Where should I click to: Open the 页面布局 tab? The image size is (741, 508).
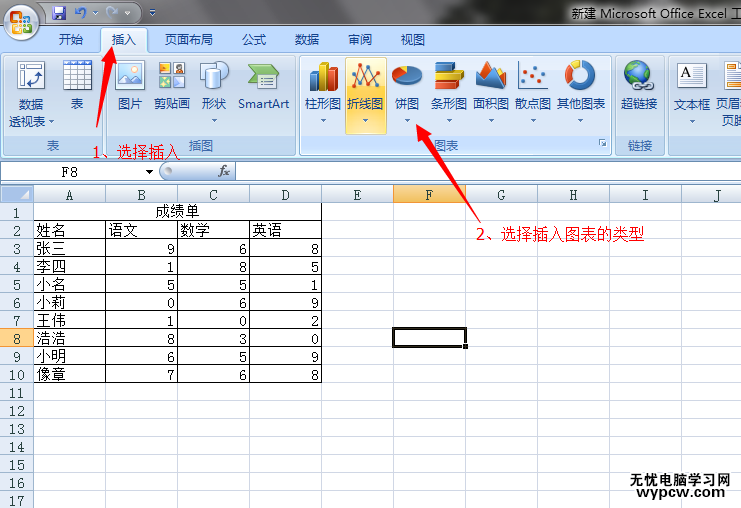189,40
